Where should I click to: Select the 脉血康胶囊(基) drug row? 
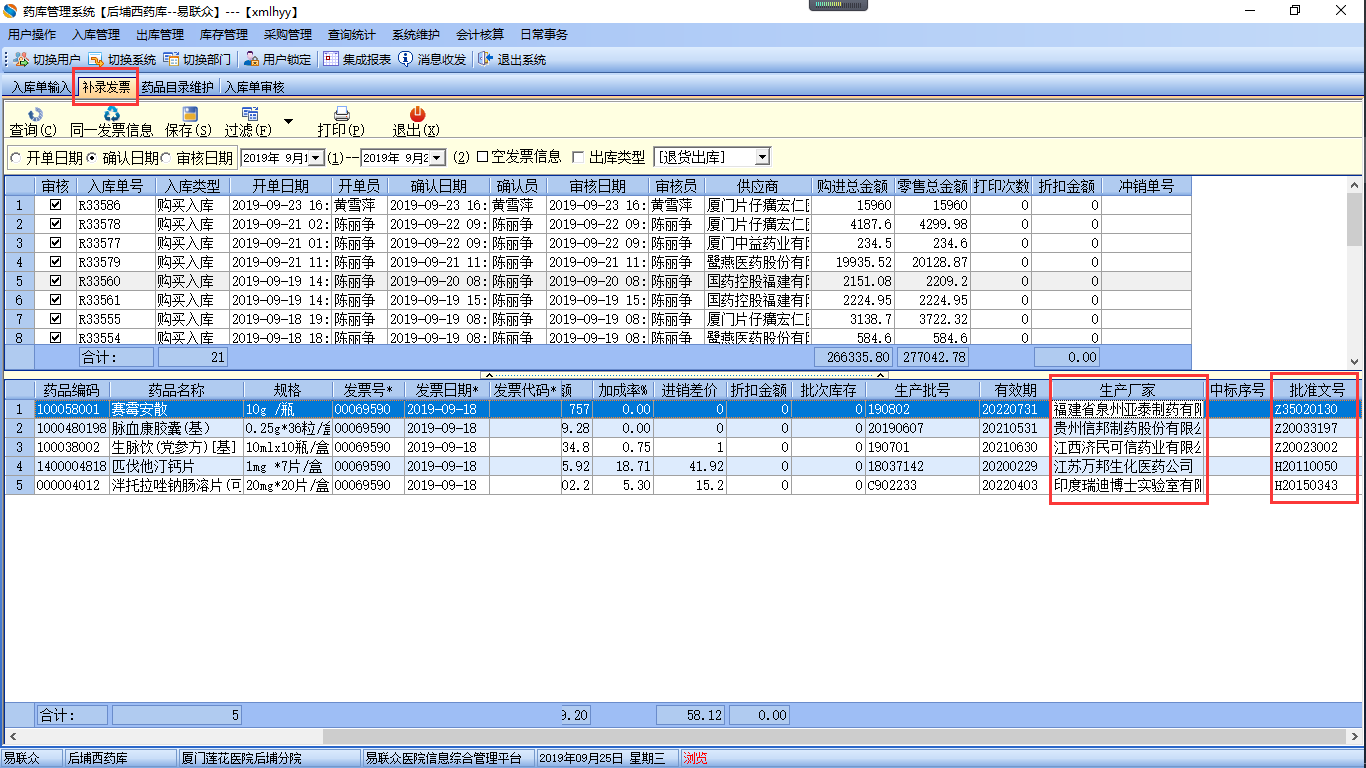point(682,428)
